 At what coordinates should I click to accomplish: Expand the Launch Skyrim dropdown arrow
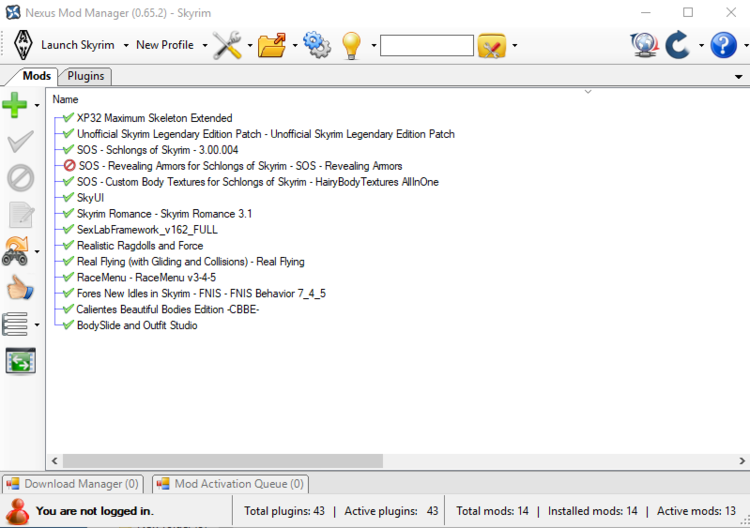pos(126,45)
